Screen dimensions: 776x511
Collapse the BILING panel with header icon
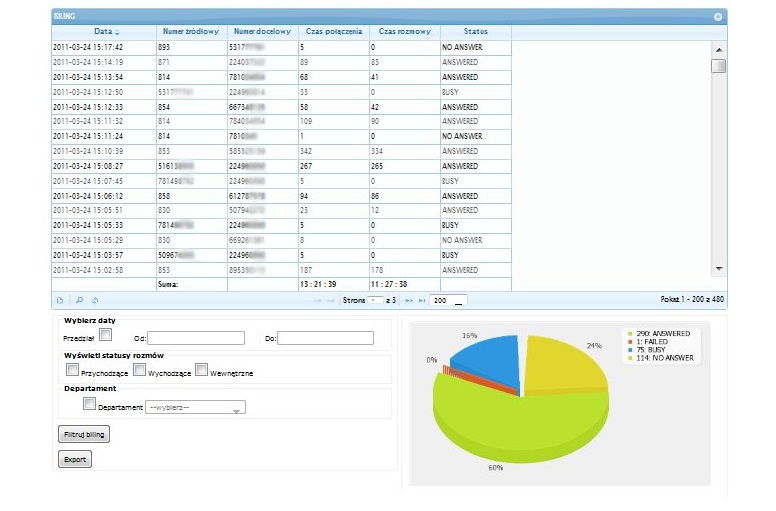point(718,17)
